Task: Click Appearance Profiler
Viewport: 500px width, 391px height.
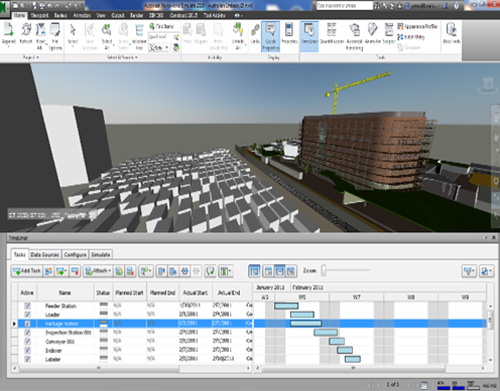Action: pos(418,26)
